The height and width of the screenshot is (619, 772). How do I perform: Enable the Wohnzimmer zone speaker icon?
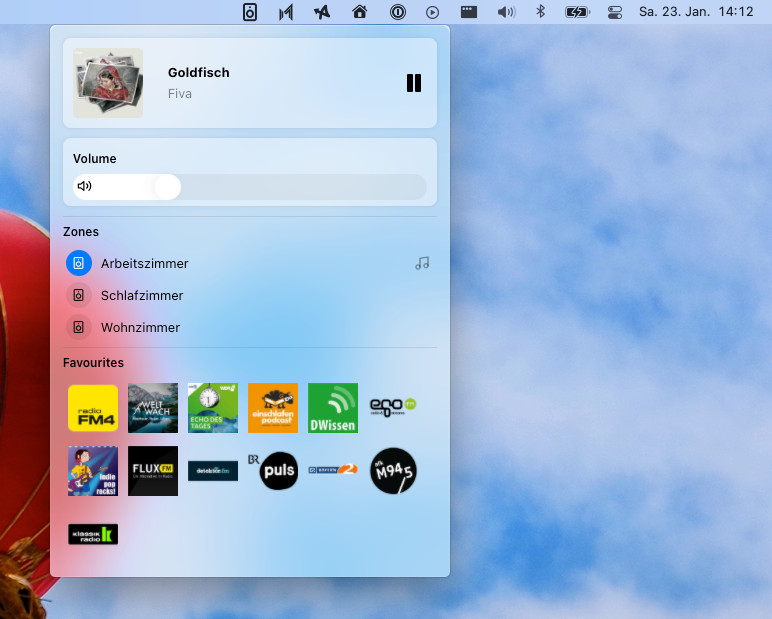click(x=79, y=327)
